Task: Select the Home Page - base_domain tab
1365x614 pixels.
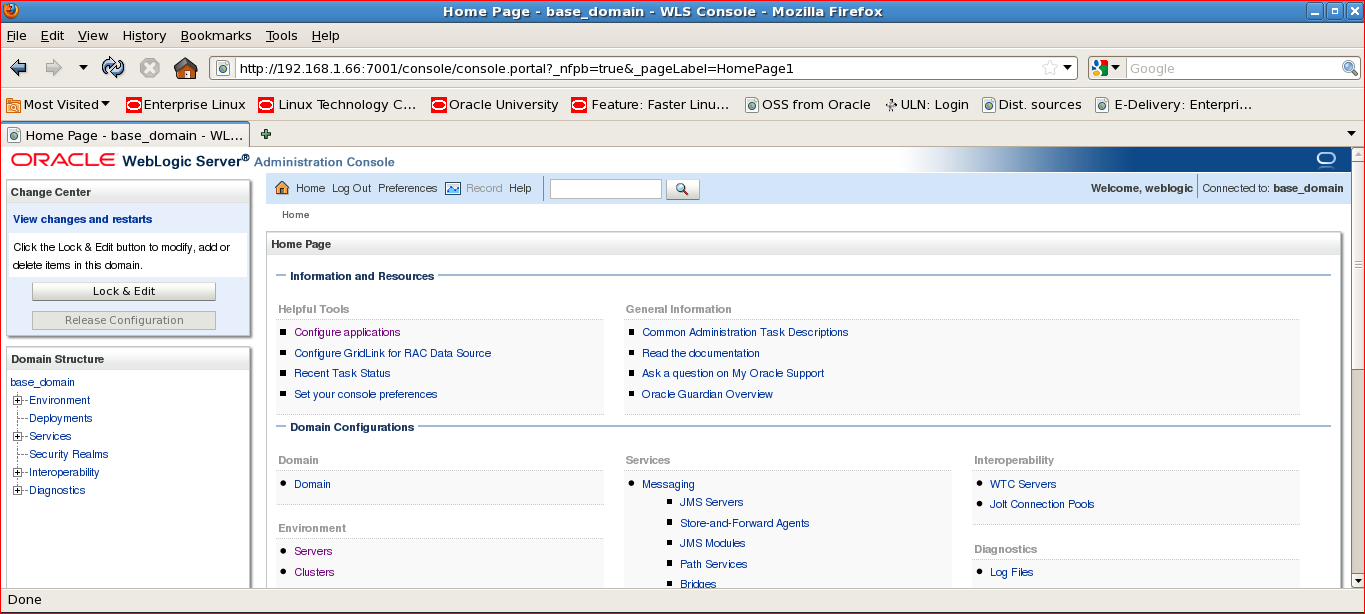Action: pos(126,134)
